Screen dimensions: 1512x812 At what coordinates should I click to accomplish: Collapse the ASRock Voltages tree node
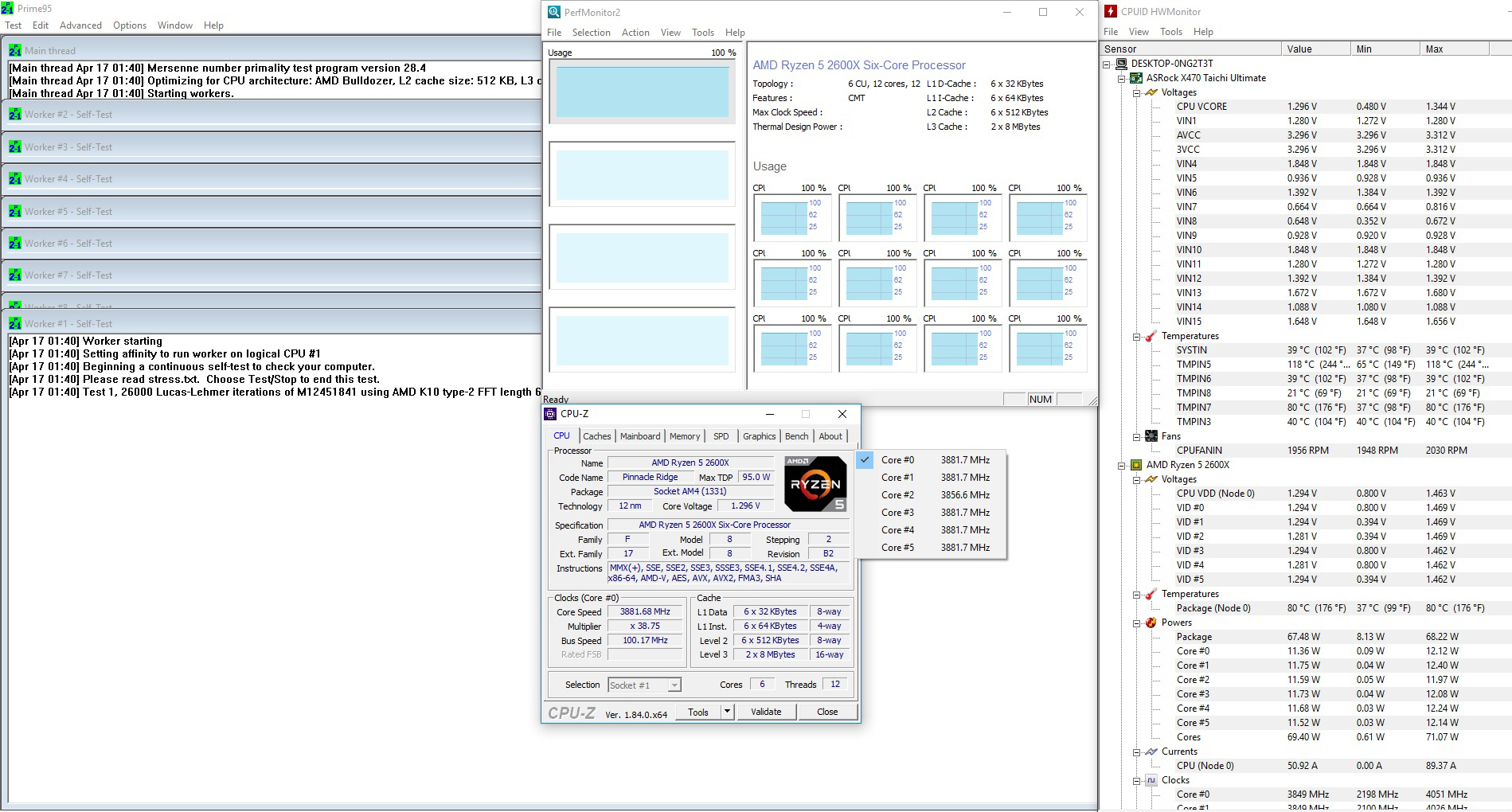[1137, 93]
